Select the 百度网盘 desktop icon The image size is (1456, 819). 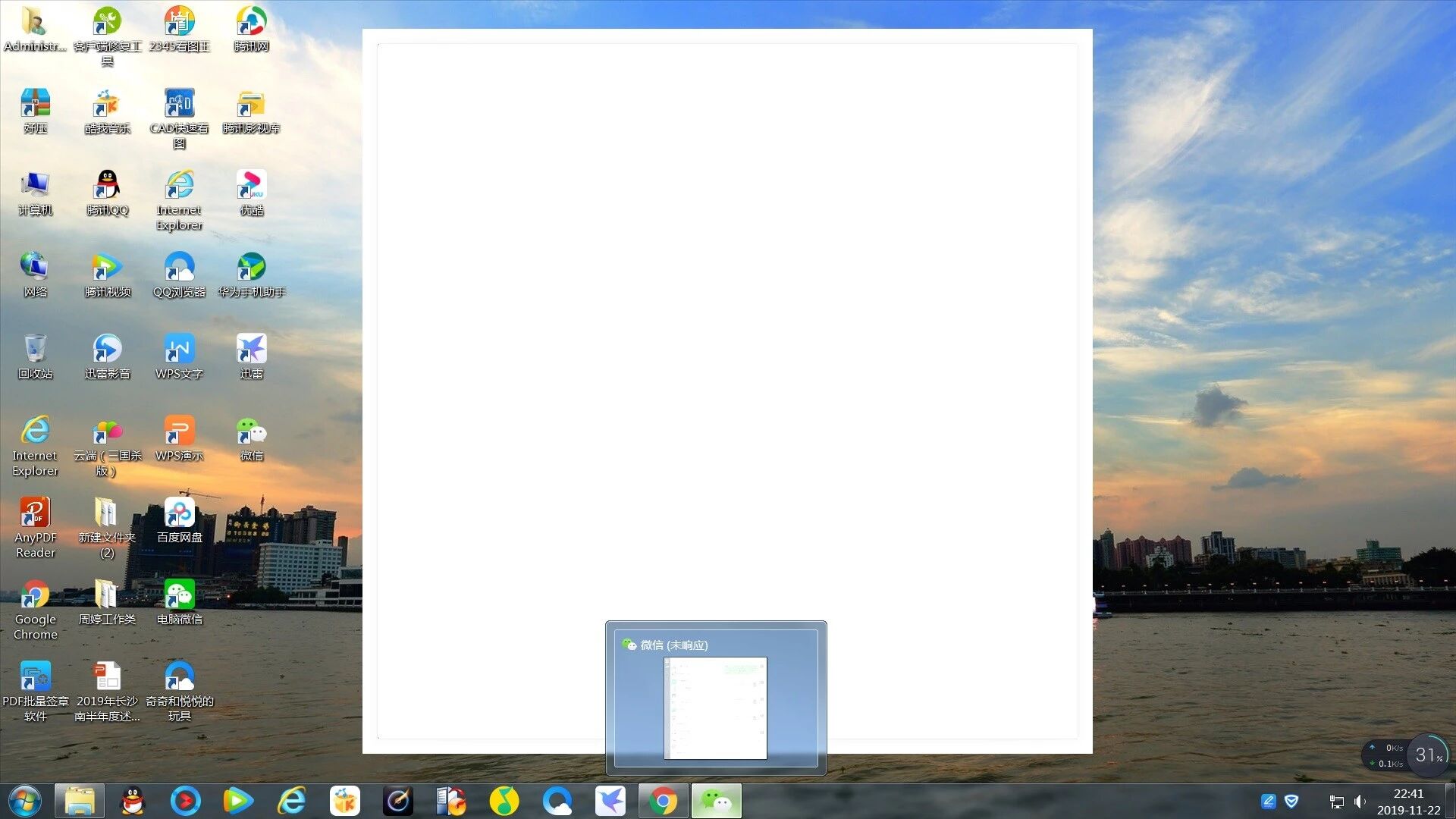[x=179, y=513]
